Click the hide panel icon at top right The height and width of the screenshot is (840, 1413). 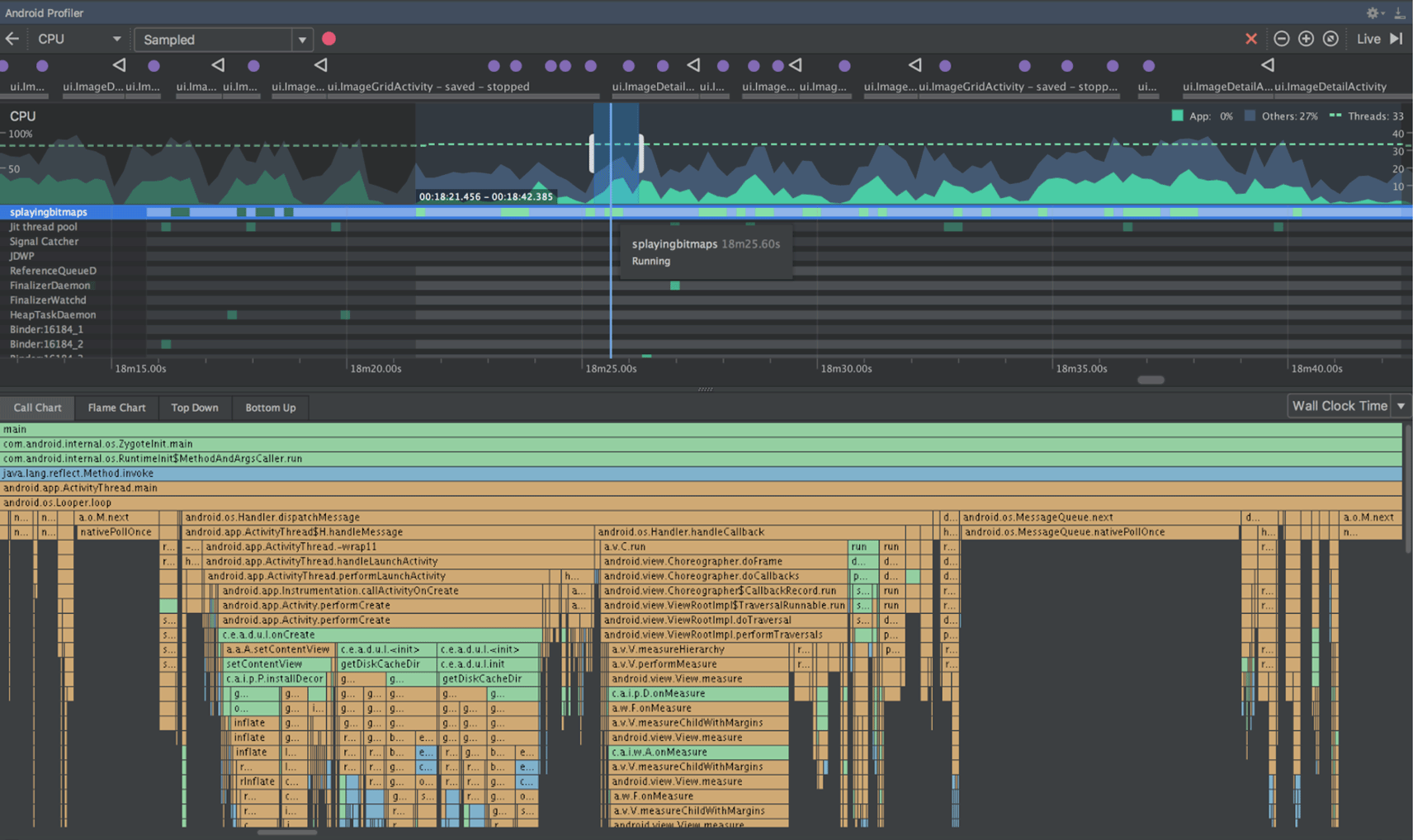[1399, 12]
